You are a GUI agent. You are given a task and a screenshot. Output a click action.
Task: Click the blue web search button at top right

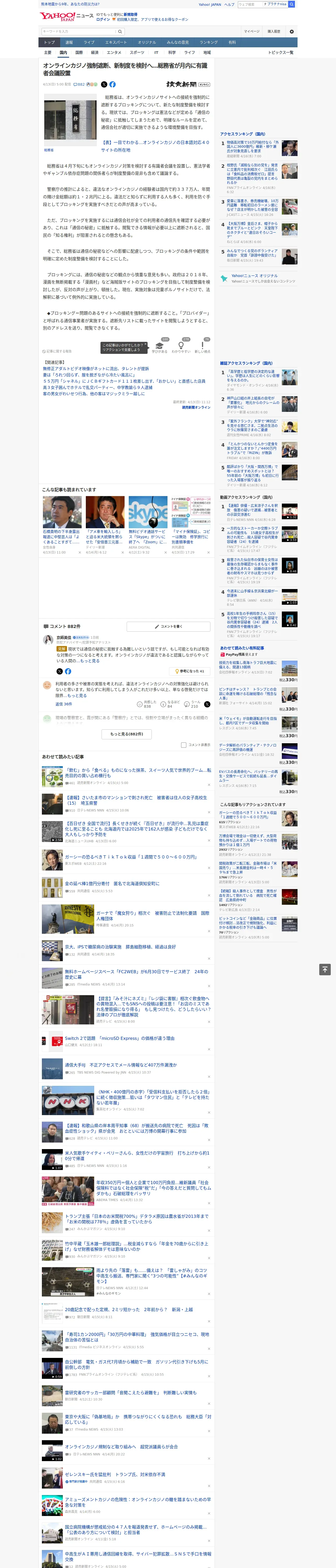tap(292, 4)
